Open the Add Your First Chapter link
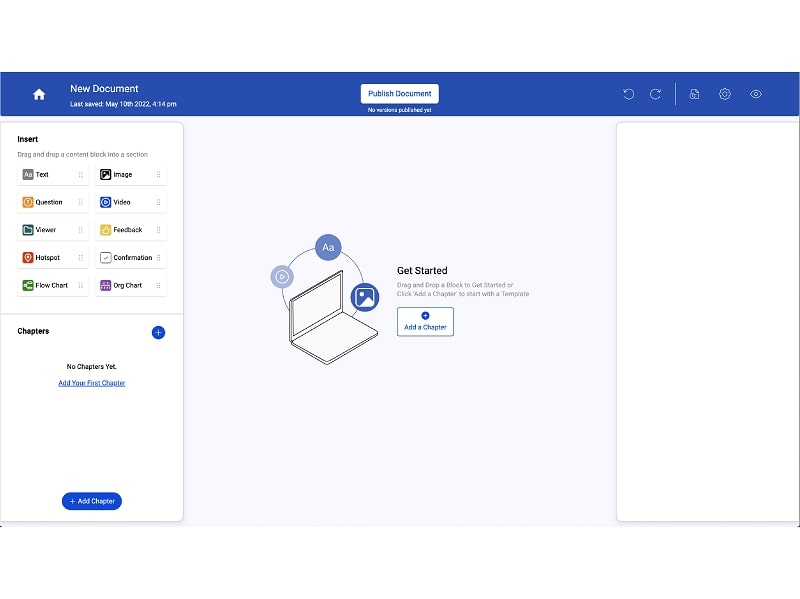This screenshot has height=599, width=800. click(x=92, y=383)
